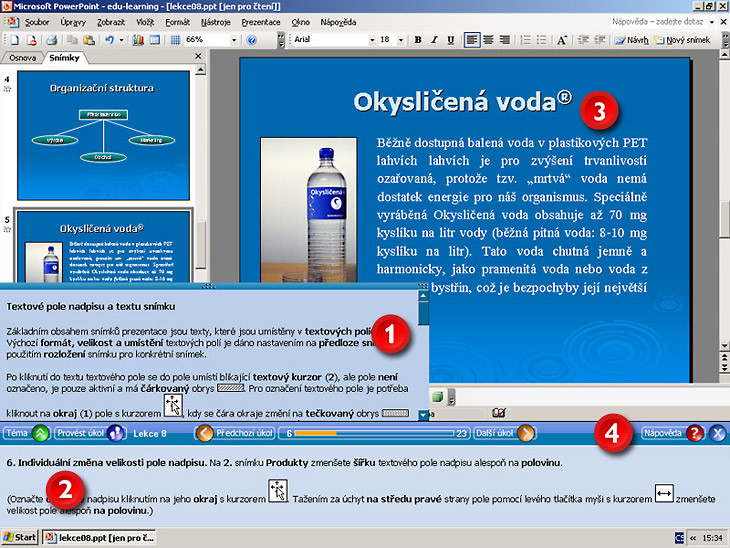Type a question in Nápověda field
730x548 pixels.
tap(657, 22)
